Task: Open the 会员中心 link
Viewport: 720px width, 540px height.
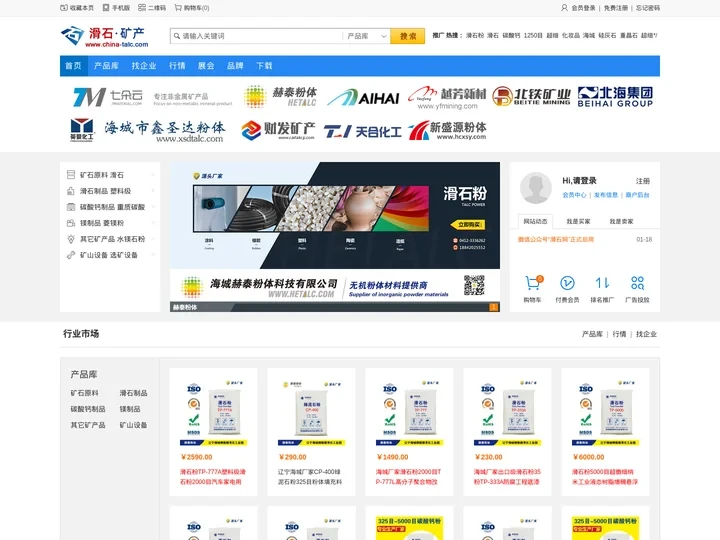Action: [574, 195]
